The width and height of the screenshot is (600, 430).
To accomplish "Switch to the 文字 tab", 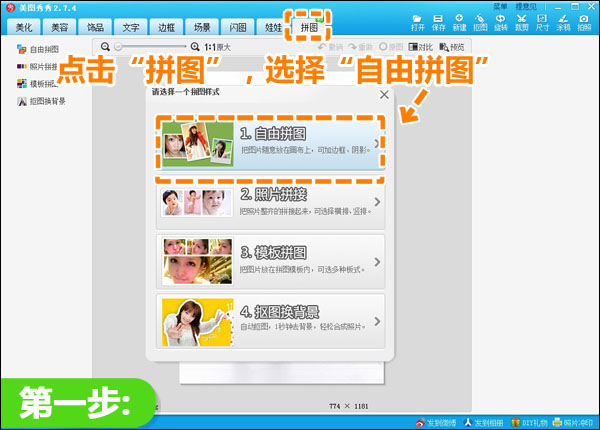I will [x=130, y=27].
